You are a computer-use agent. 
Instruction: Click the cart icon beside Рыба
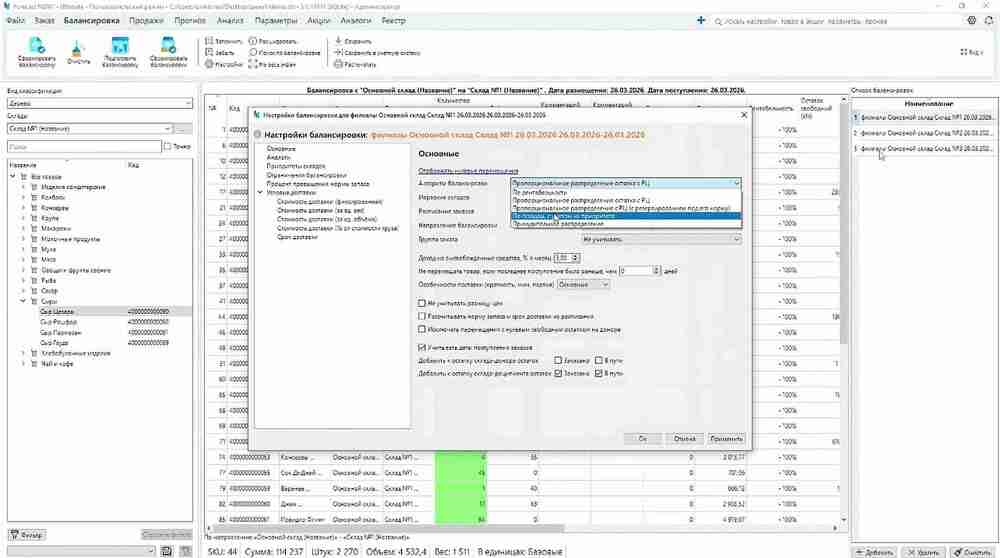(x=34, y=281)
